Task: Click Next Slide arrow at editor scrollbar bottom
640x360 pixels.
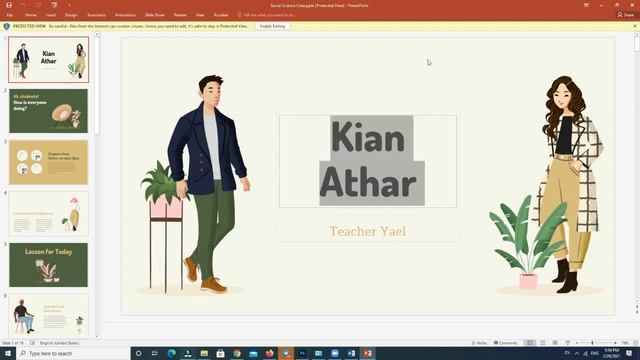Action: coord(637,311)
